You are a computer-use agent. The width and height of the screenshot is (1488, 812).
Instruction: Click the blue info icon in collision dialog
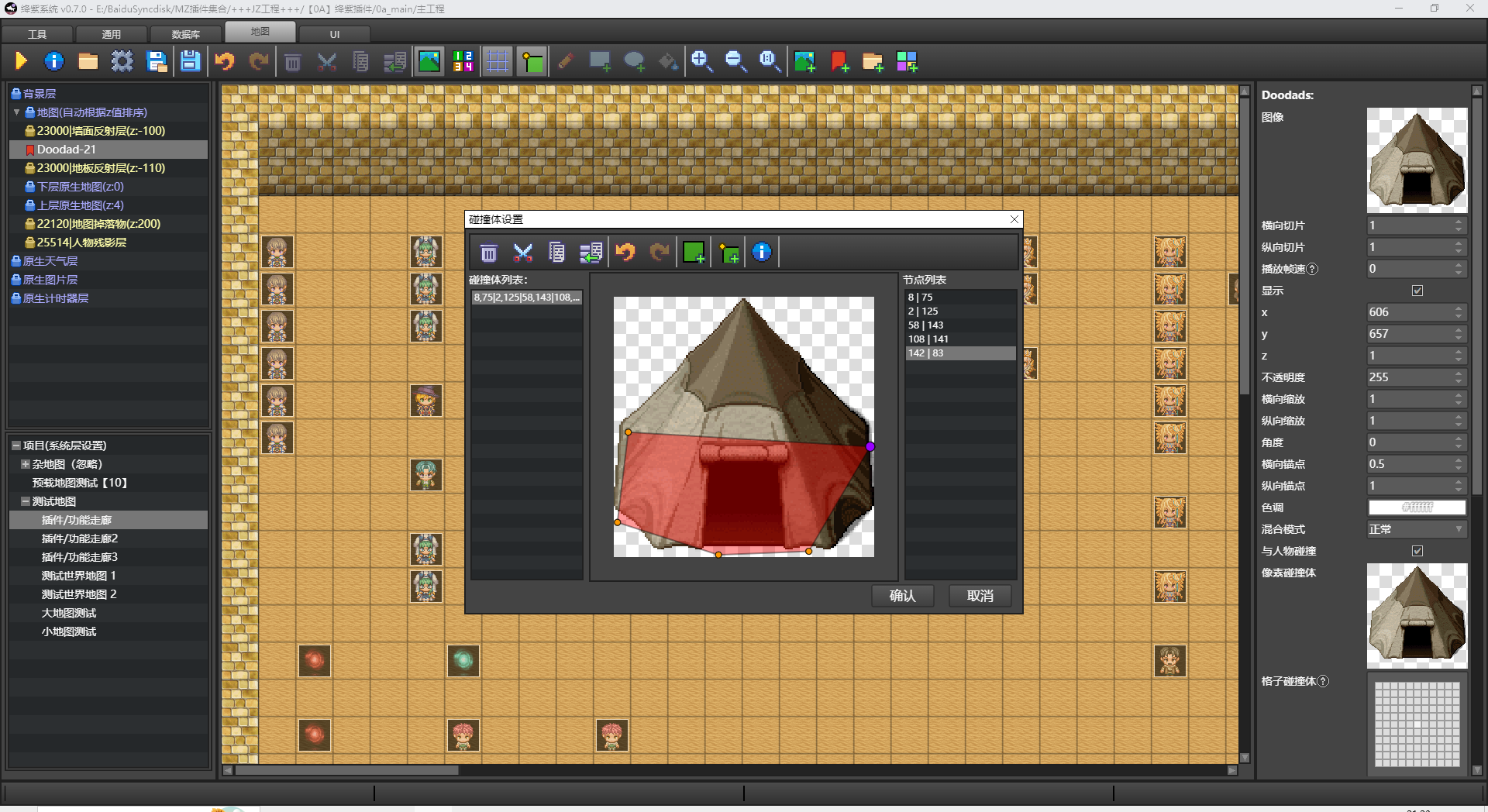[762, 253]
